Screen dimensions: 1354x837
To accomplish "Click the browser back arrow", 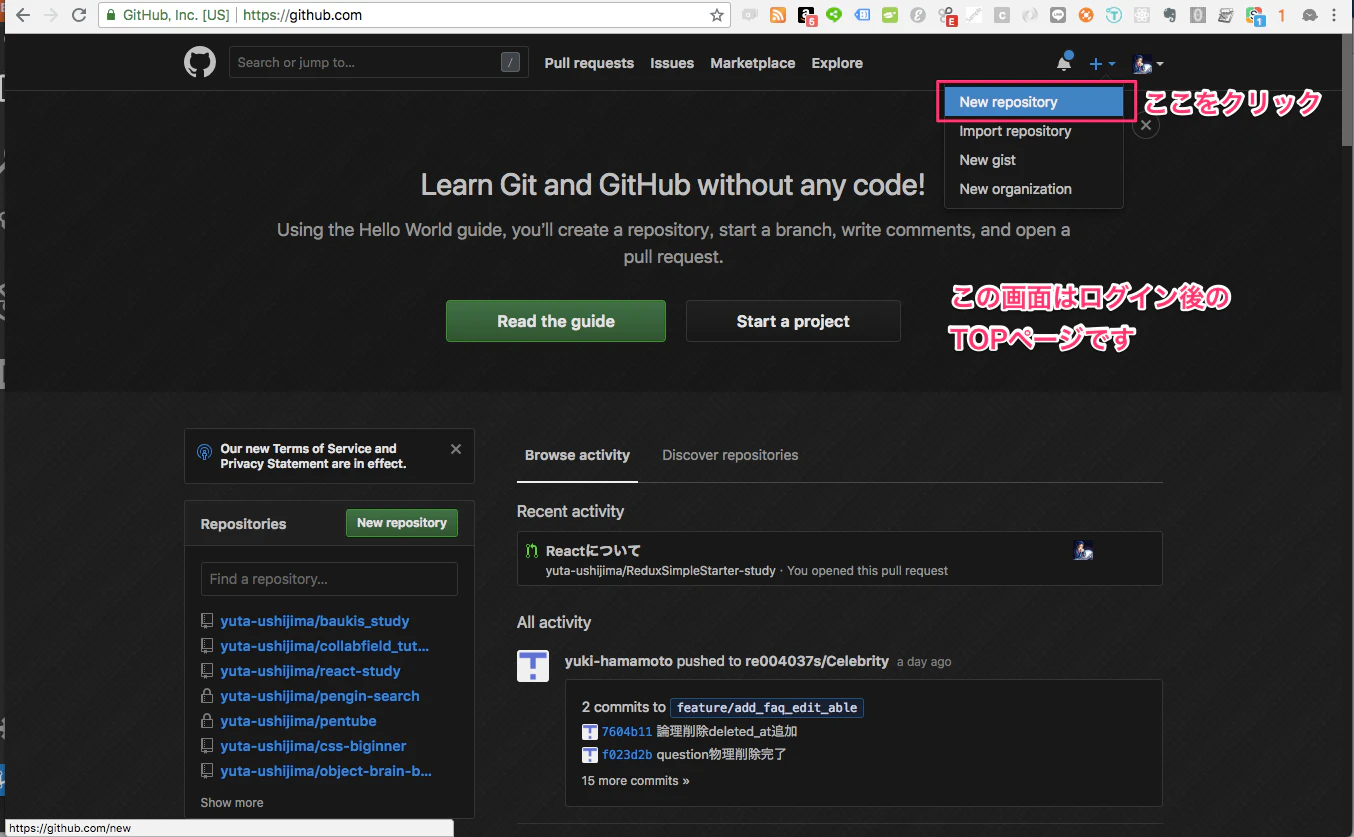I will [x=22, y=14].
